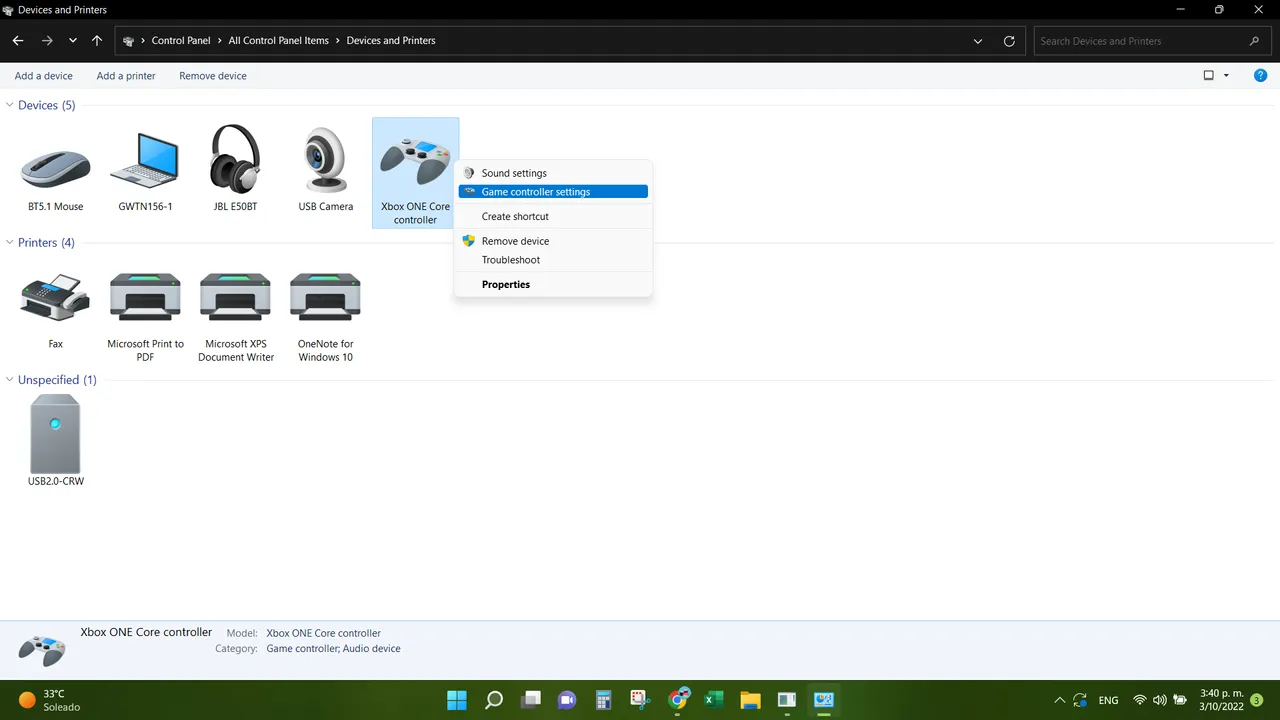Choose Remove device in context menu
1280x720 pixels.
pos(553,241)
